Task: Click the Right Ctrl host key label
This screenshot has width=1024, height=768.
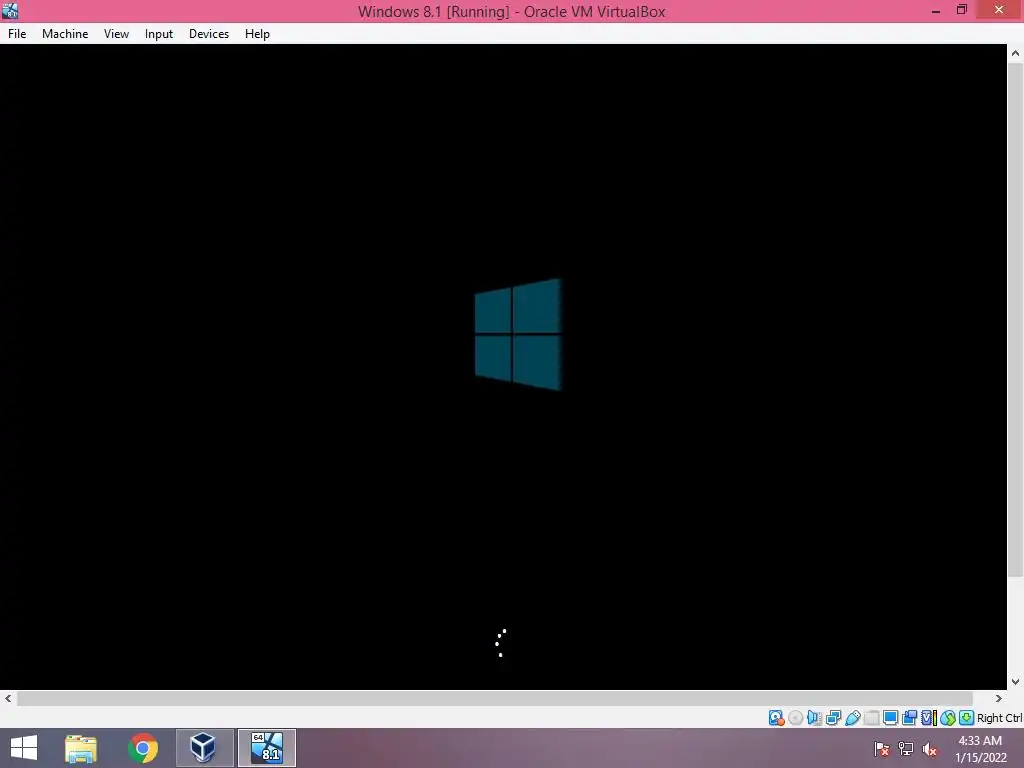Action: [1000, 718]
